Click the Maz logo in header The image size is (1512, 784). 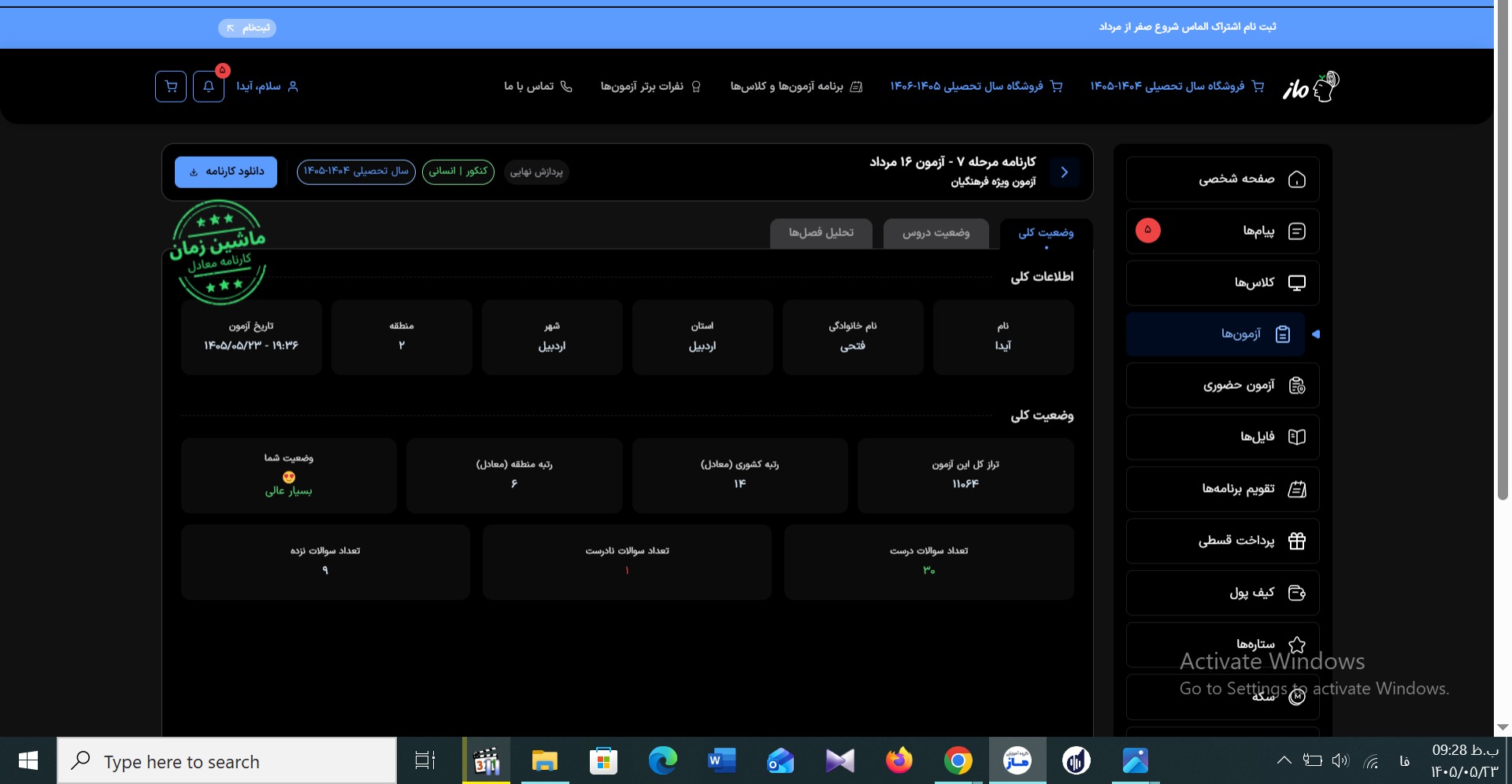point(1310,87)
